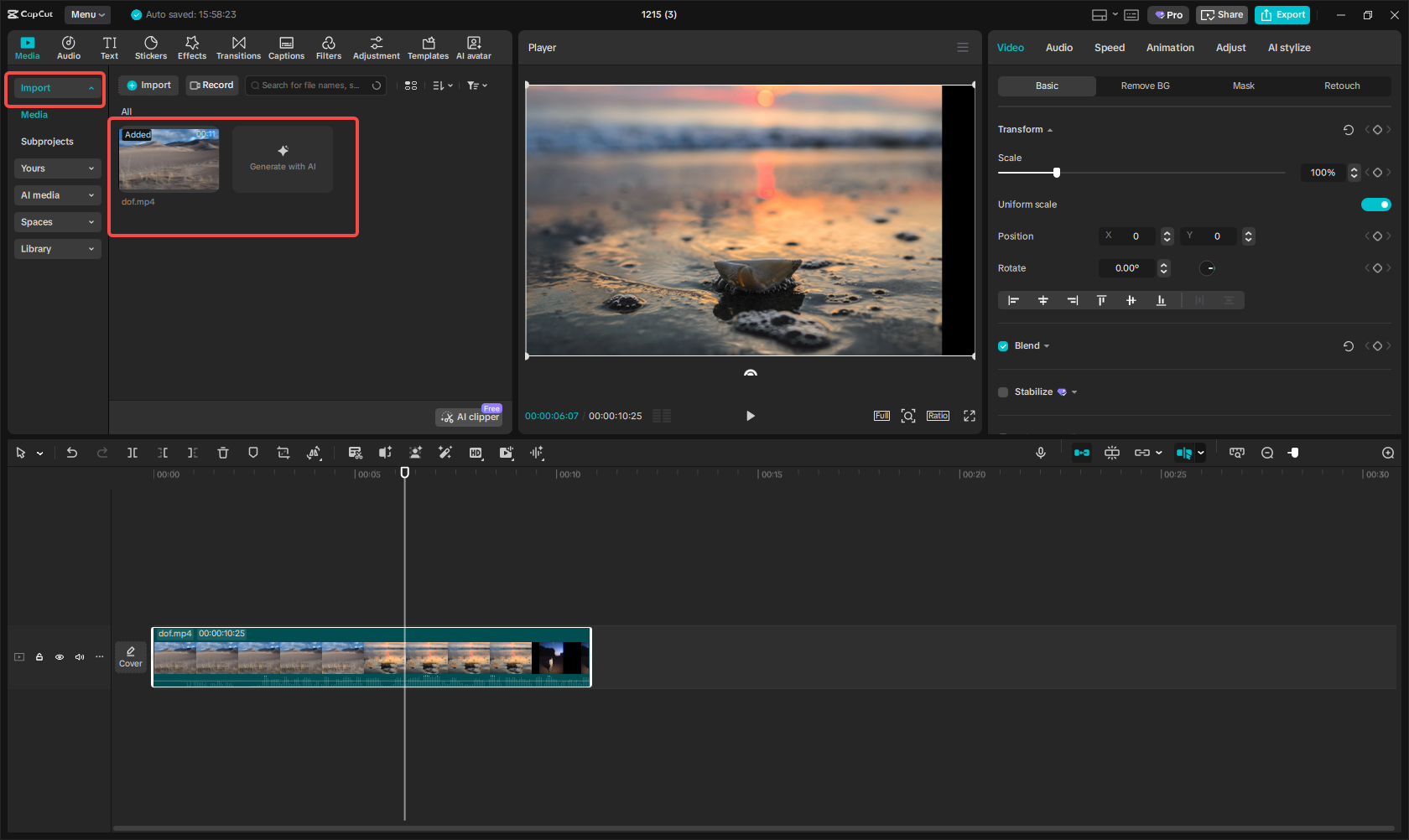Switch to the Adjust tab
Screen dimensions: 1409x840
(x=1230, y=48)
